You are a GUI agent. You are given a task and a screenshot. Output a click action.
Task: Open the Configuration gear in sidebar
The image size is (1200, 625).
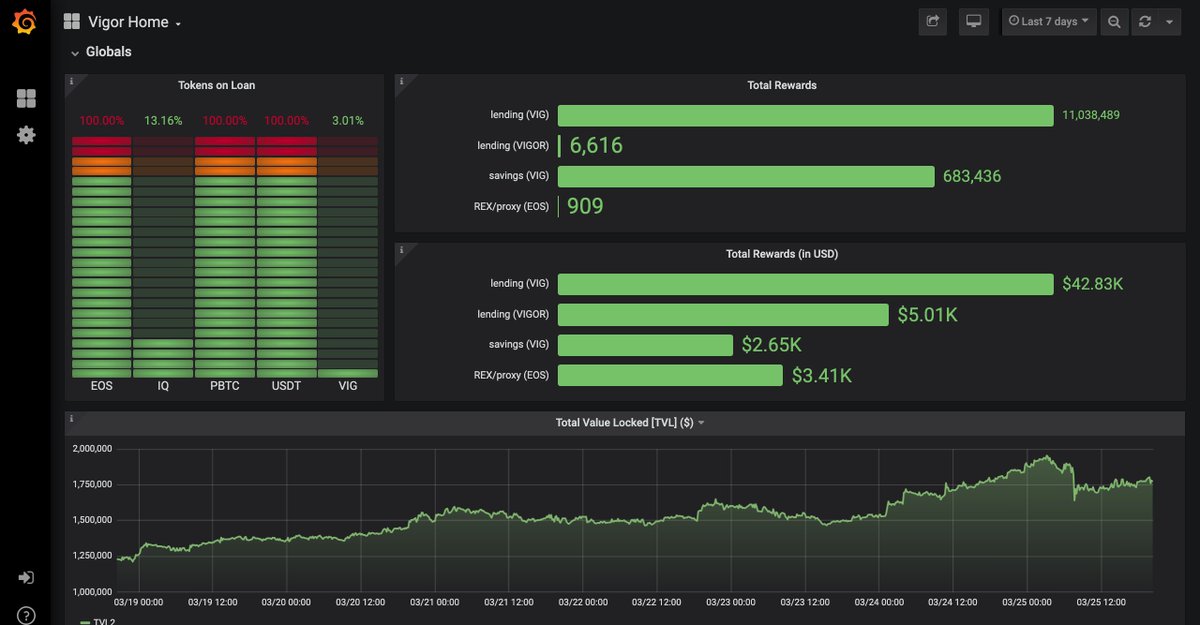[26, 134]
